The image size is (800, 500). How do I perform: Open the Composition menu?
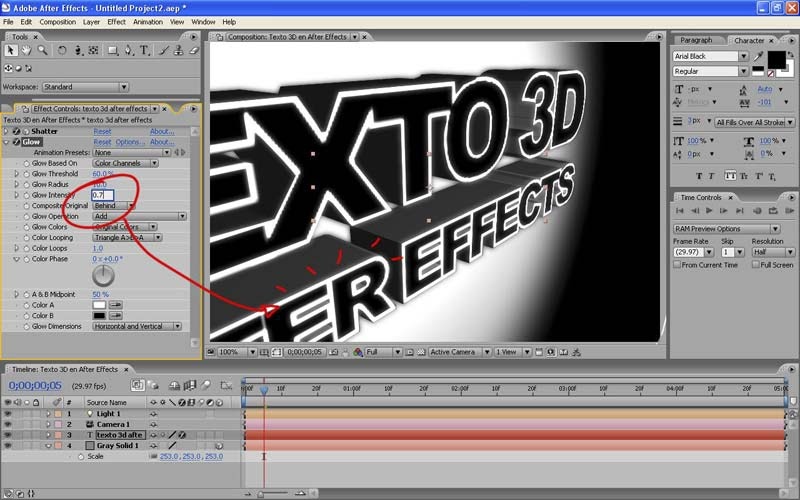pyautogui.click(x=58, y=22)
